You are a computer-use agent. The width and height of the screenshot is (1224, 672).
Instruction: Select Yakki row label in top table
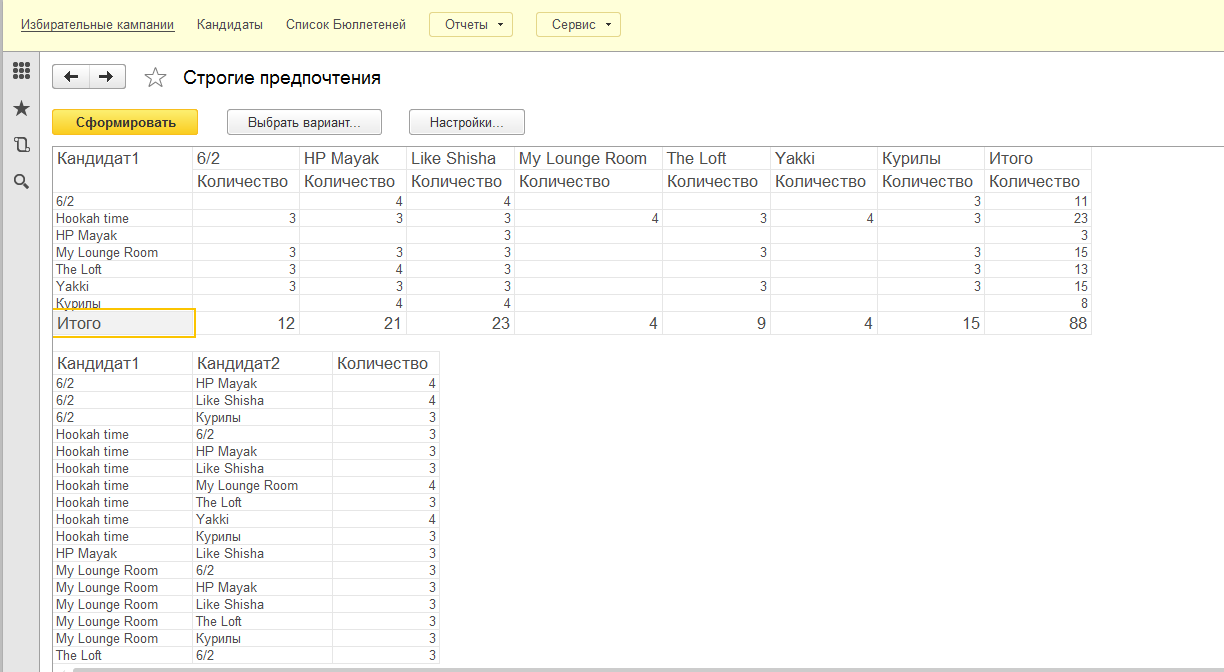[122, 286]
